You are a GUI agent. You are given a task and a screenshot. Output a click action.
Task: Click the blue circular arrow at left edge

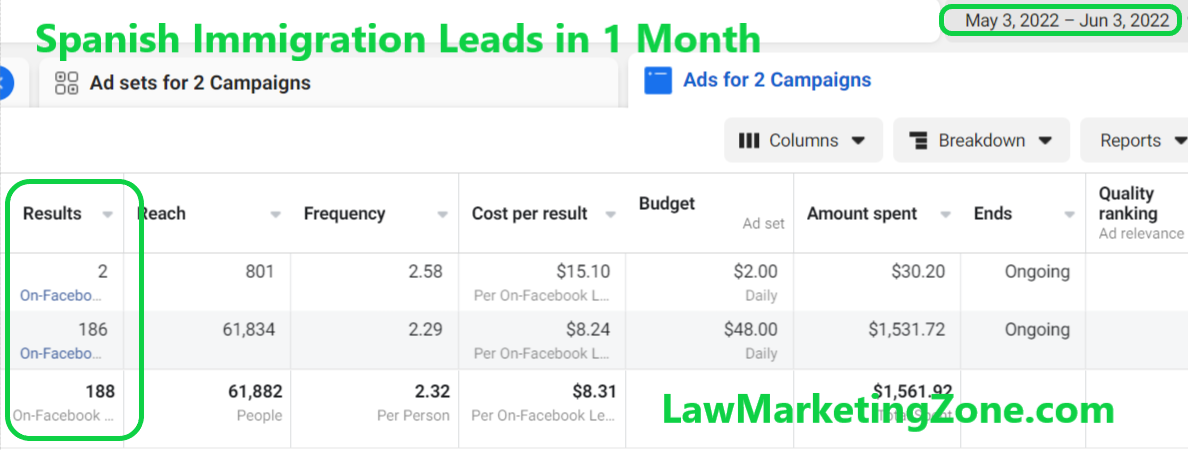(4, 82)
